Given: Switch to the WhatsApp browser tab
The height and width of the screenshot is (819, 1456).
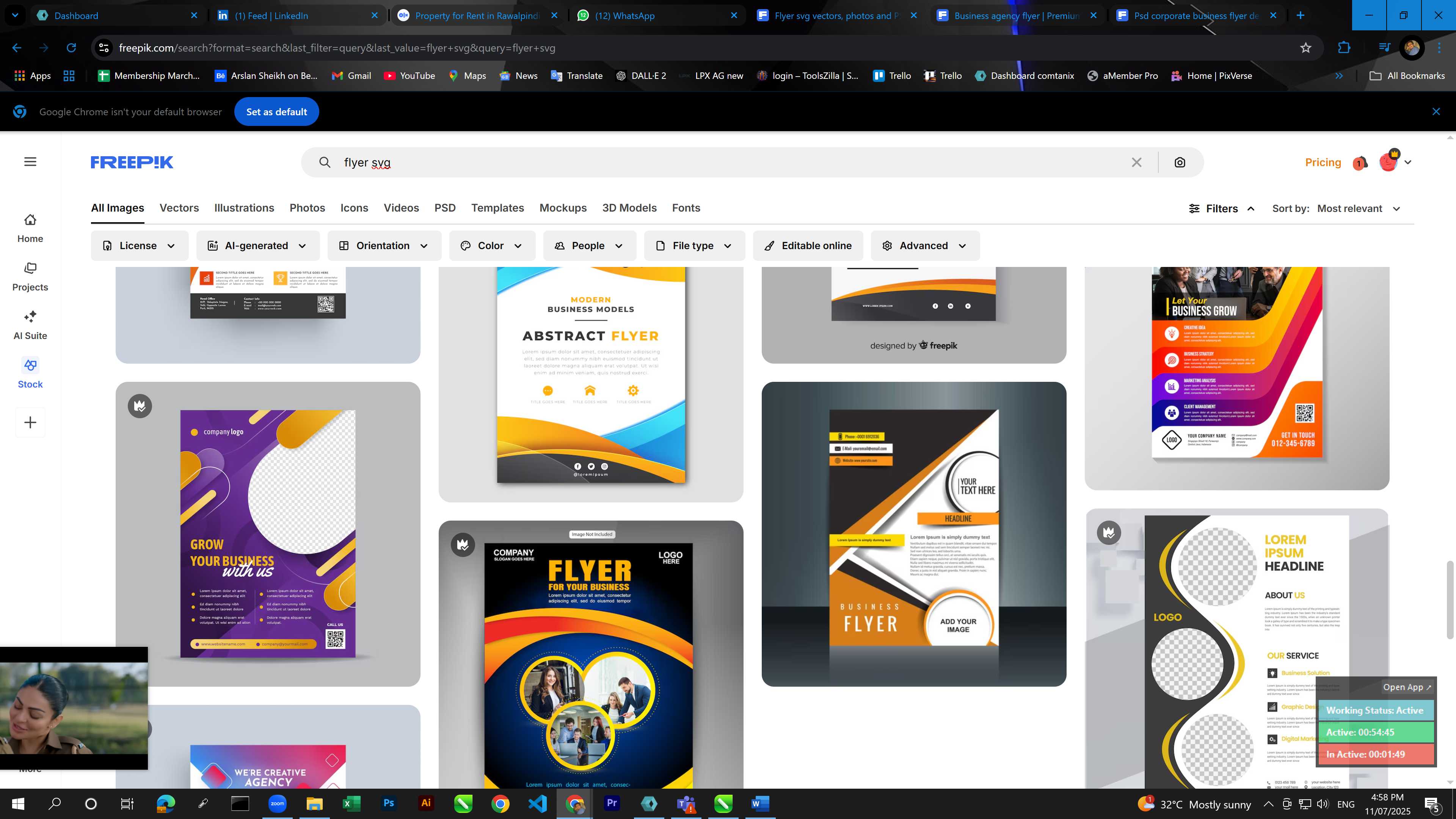Looking at the screenshot, I should pos(657,15).
